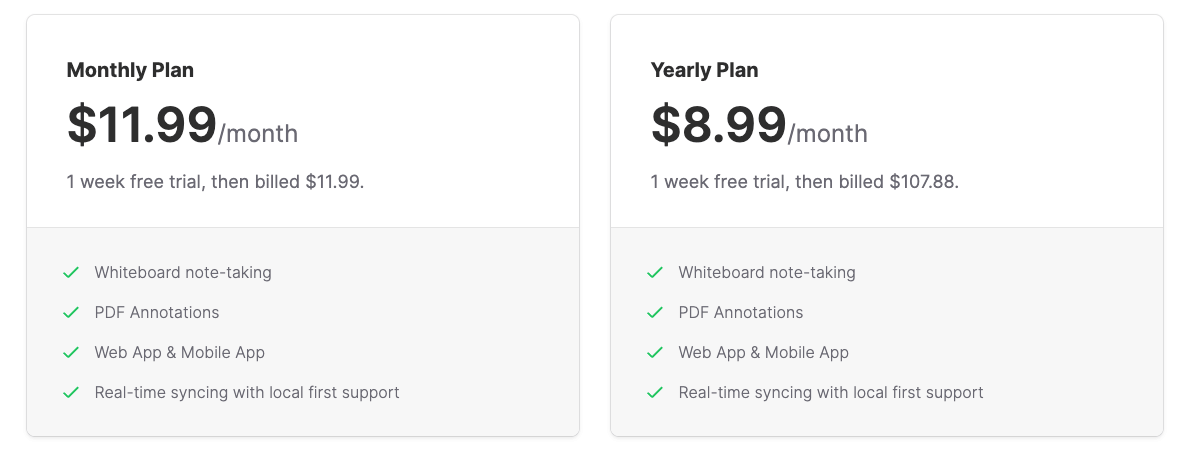Click checkmark beside Yearly PDF Annotations
The width and height of the screenshot is (1185, 452).
655,312
